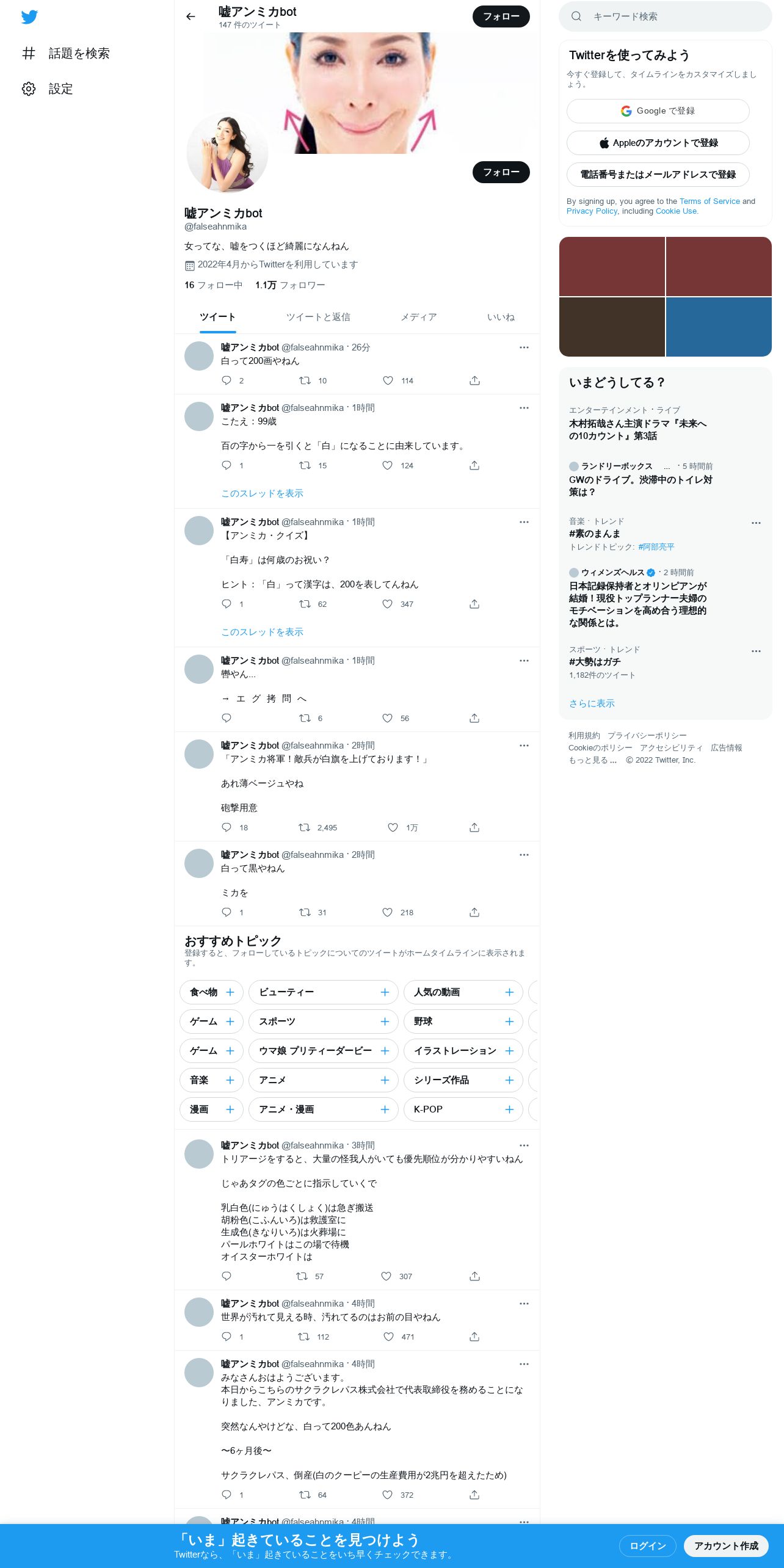
Task: Expand options for #大勢はガチ trend
Action: (x=756, y=651)
